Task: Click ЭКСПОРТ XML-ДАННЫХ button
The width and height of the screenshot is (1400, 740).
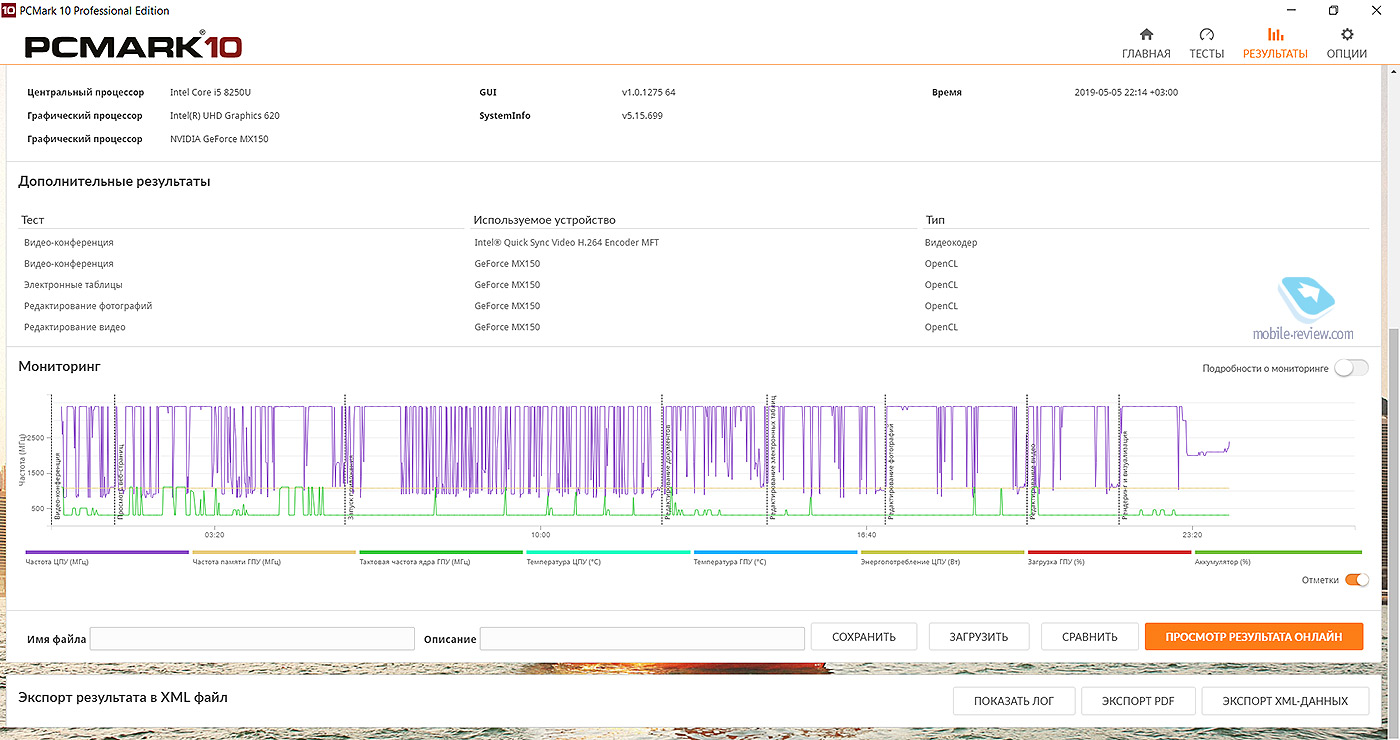Action: coord(1285,701)
